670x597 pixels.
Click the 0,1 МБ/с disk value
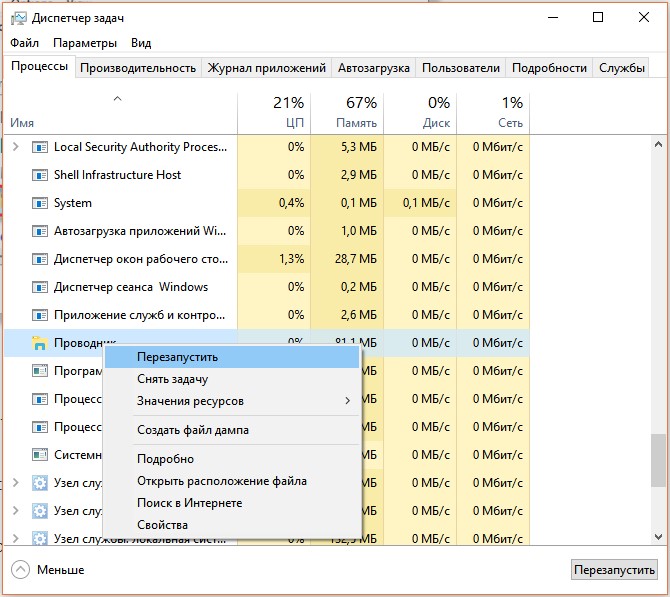click(426, 203)
